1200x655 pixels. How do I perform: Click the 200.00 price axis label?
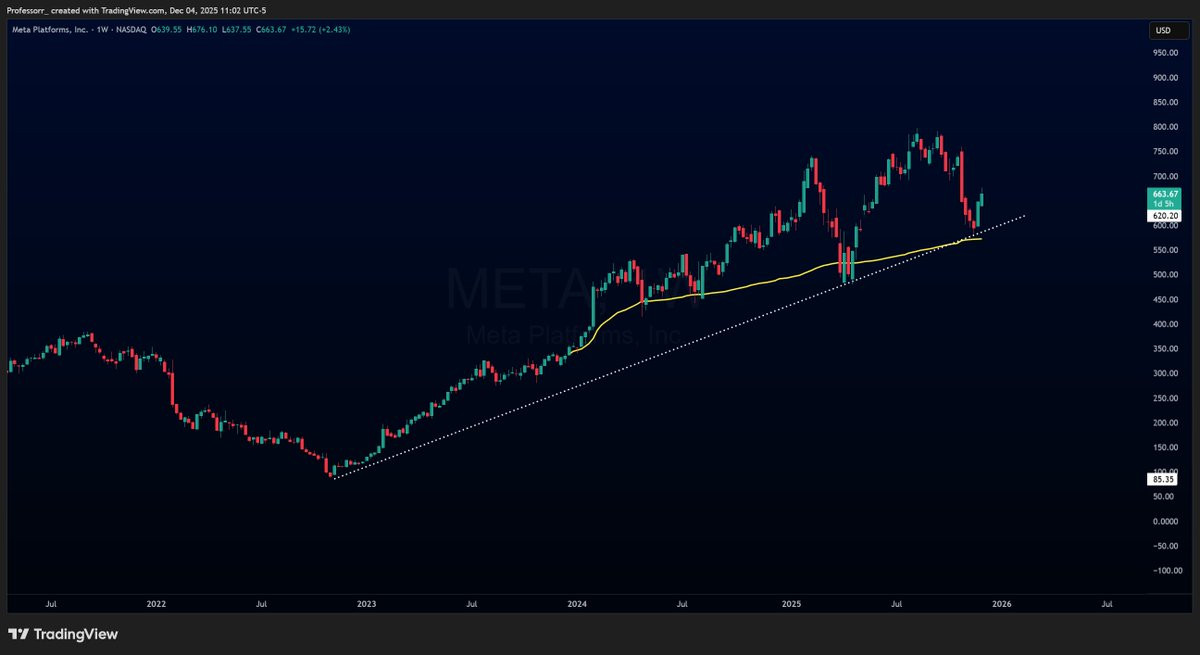pos(1165,423)
